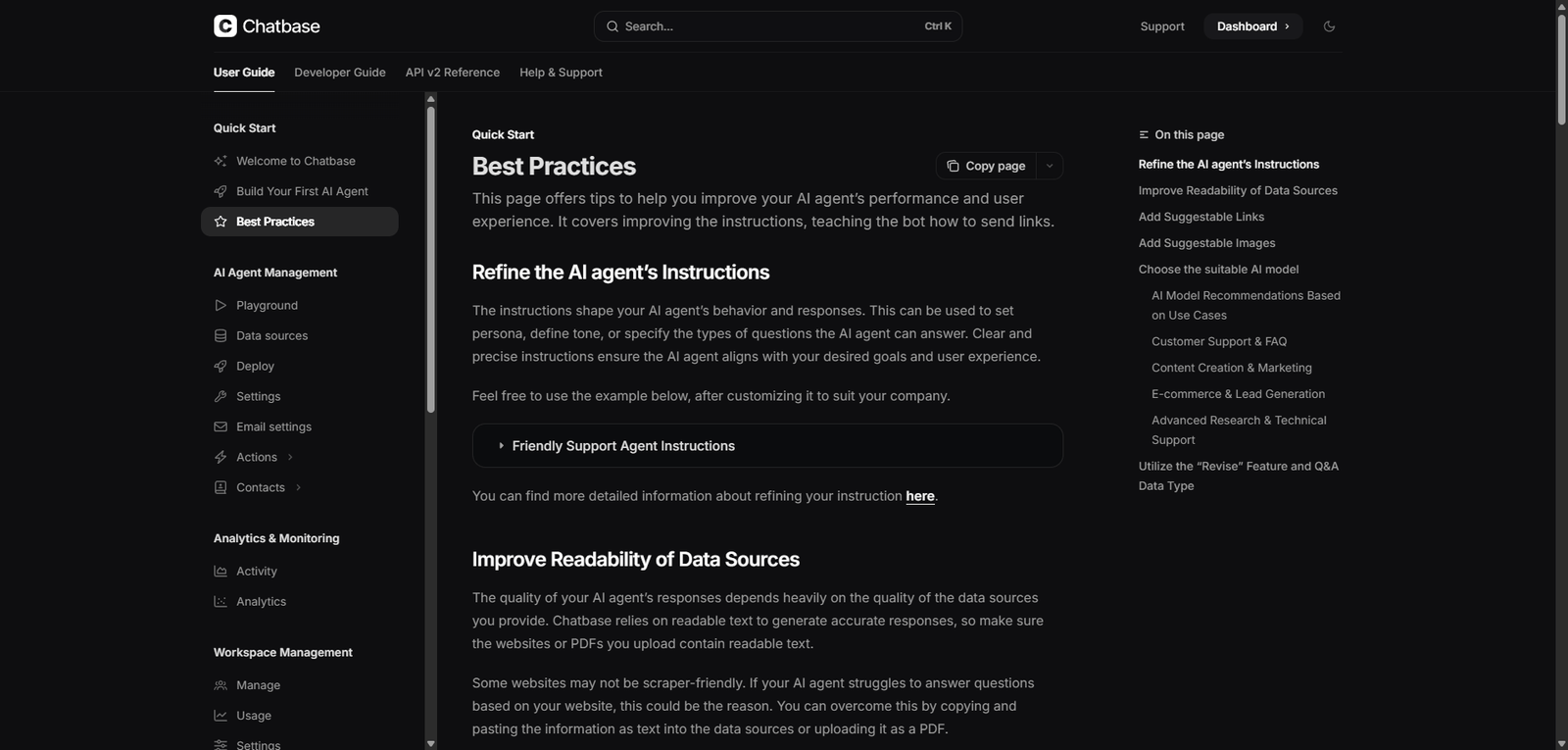The height and width of the screenshot is (750, 1568).
Task: Click the sidebar scrollbar down arrow
Action: pyautogui.click(x=431, y=743)
